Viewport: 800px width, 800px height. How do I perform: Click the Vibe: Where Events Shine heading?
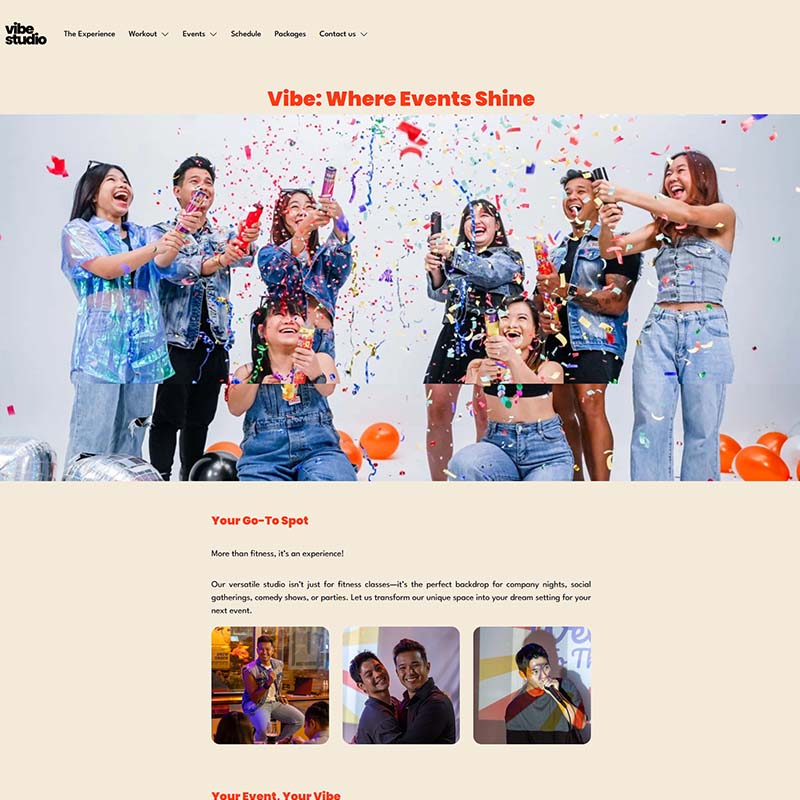tap(401, 98)
